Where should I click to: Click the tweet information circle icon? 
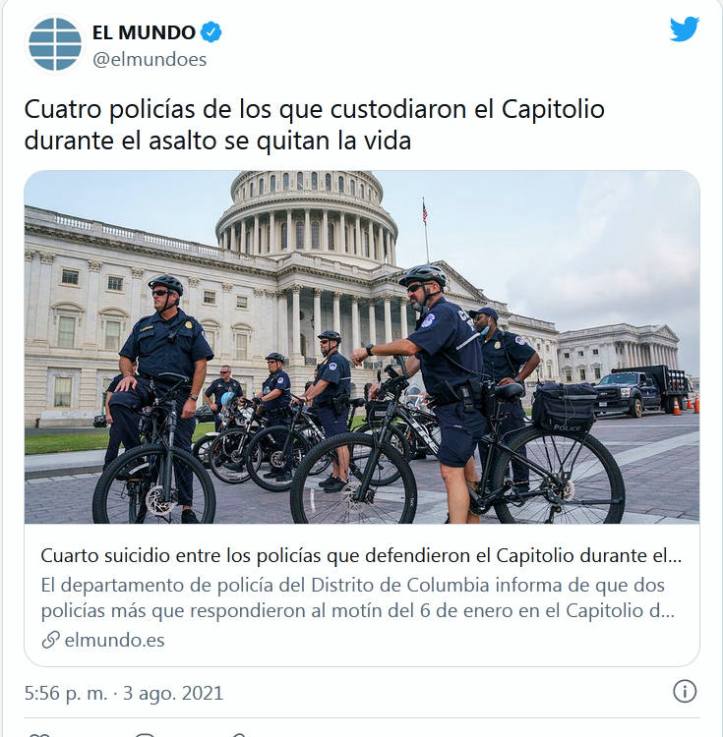tap(684, 691)
